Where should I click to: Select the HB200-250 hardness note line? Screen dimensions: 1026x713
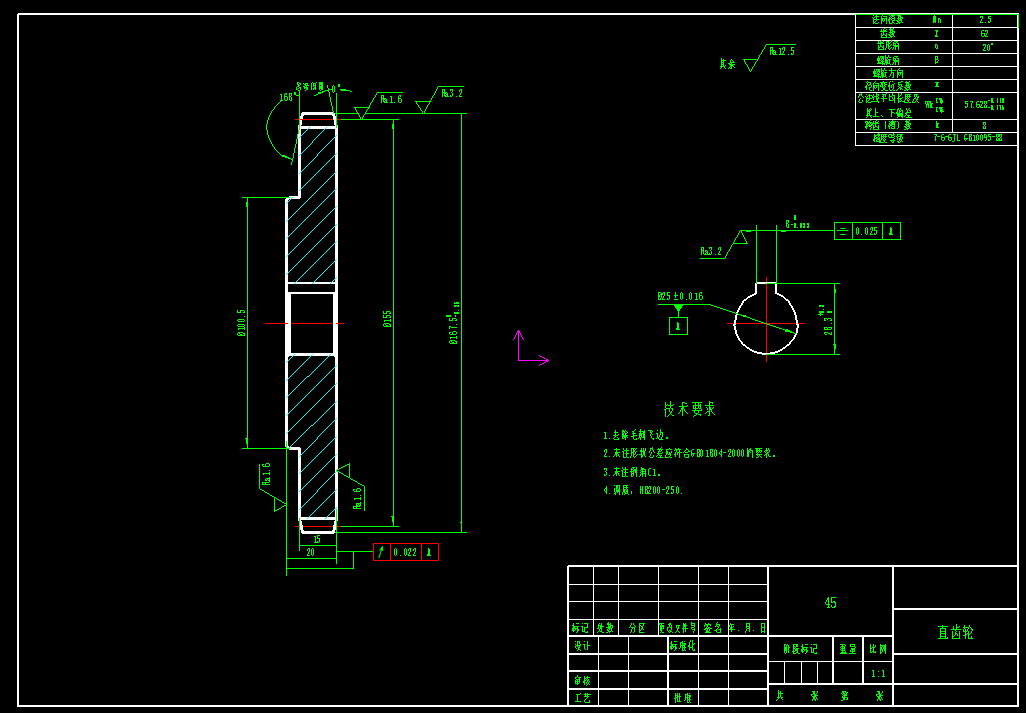[x=643, y=491]
